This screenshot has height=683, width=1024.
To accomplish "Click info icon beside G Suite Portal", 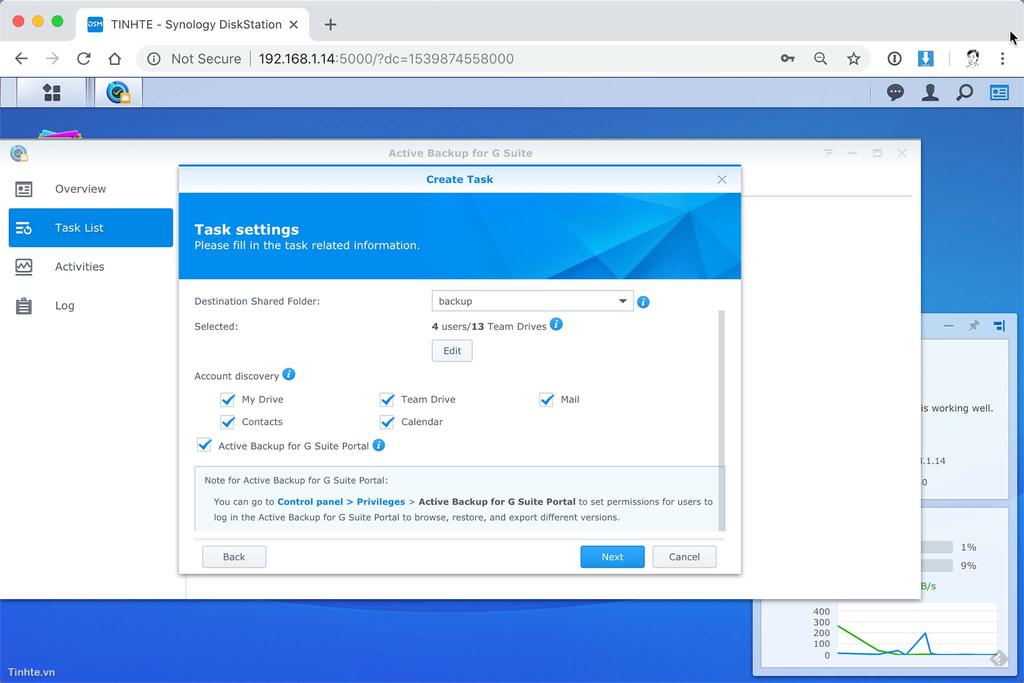I will (379, 445).
